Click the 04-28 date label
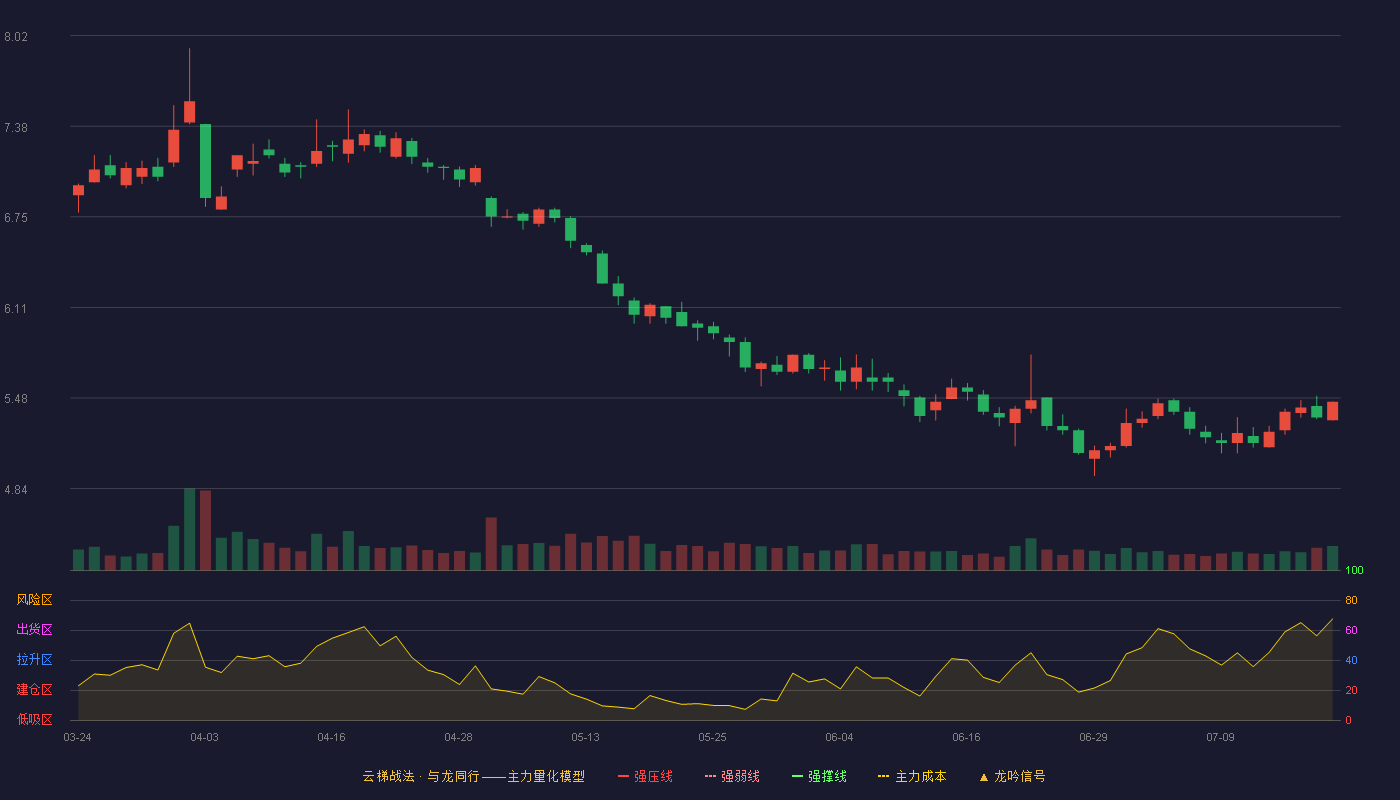 click(458, 737)
